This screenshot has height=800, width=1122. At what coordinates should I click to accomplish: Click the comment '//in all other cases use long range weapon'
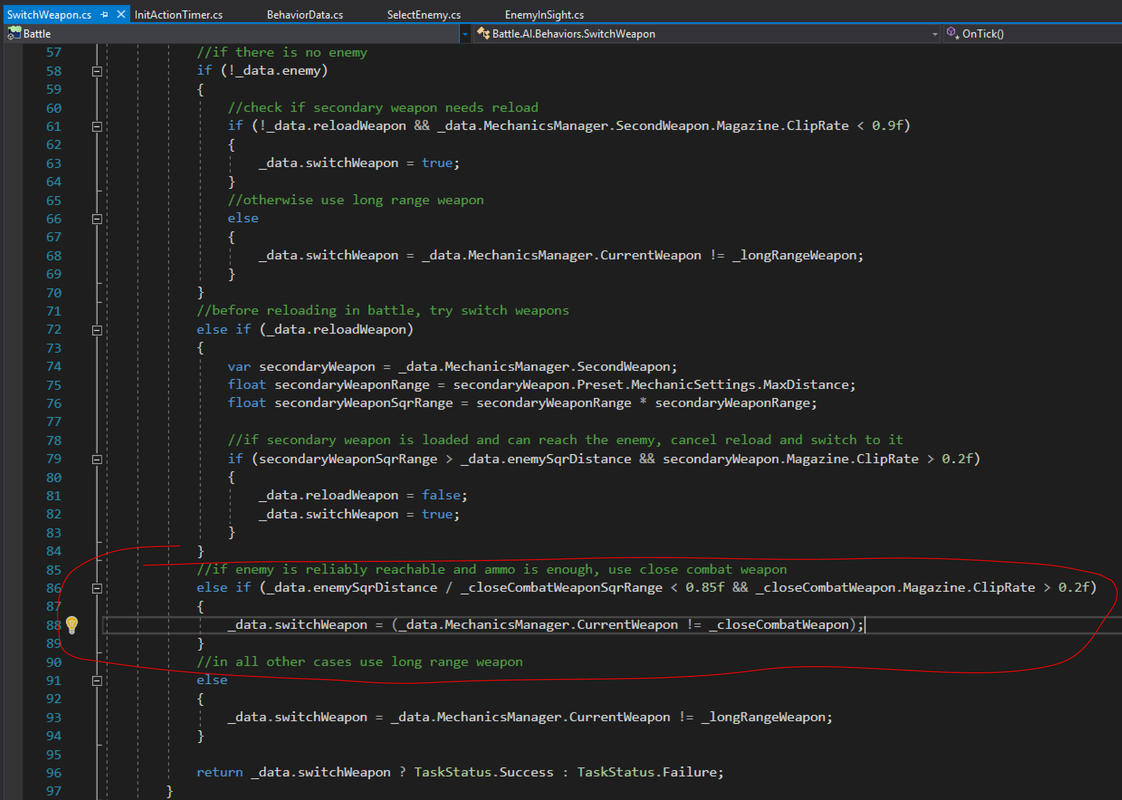click(360, 662)
